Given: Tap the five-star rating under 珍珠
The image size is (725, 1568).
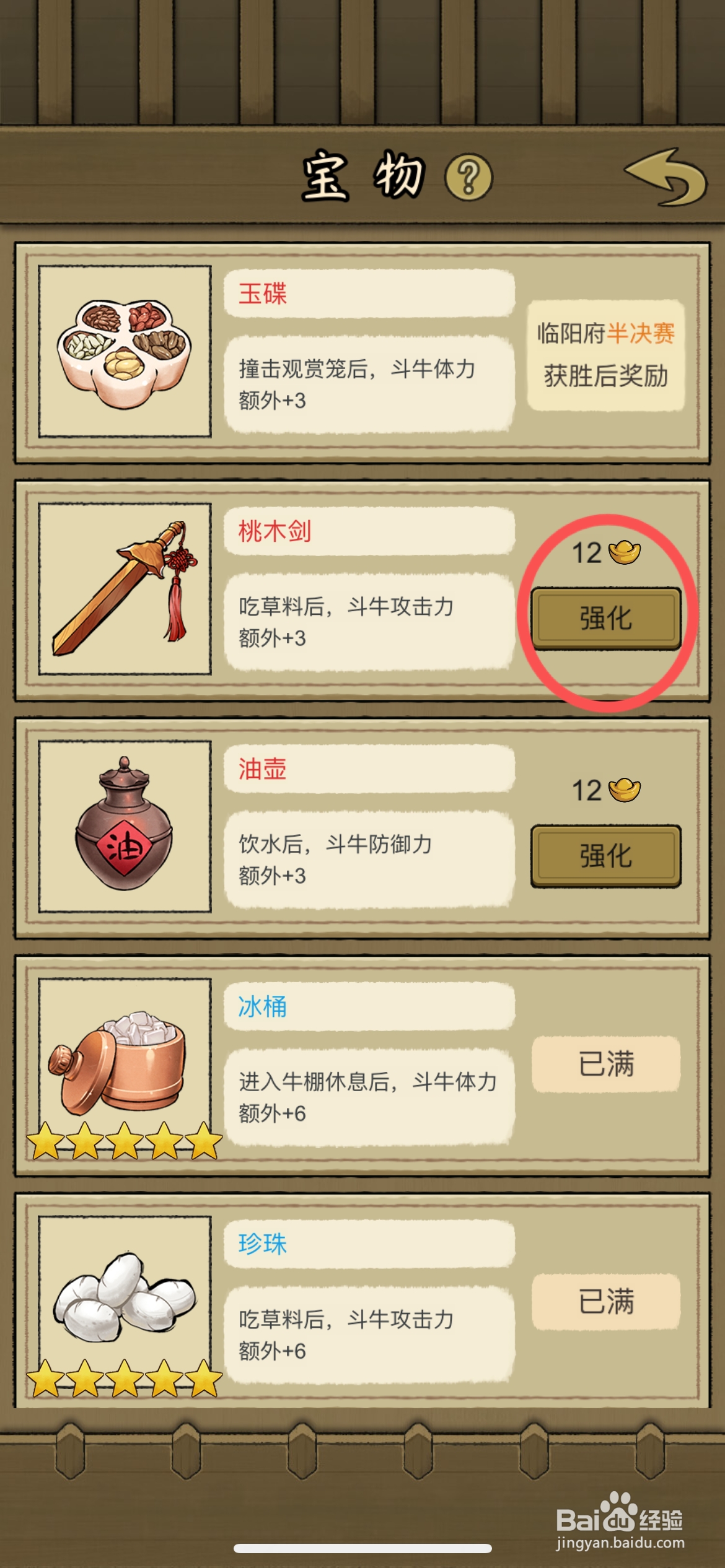Looking at the screenshot, I should 125,1379.
